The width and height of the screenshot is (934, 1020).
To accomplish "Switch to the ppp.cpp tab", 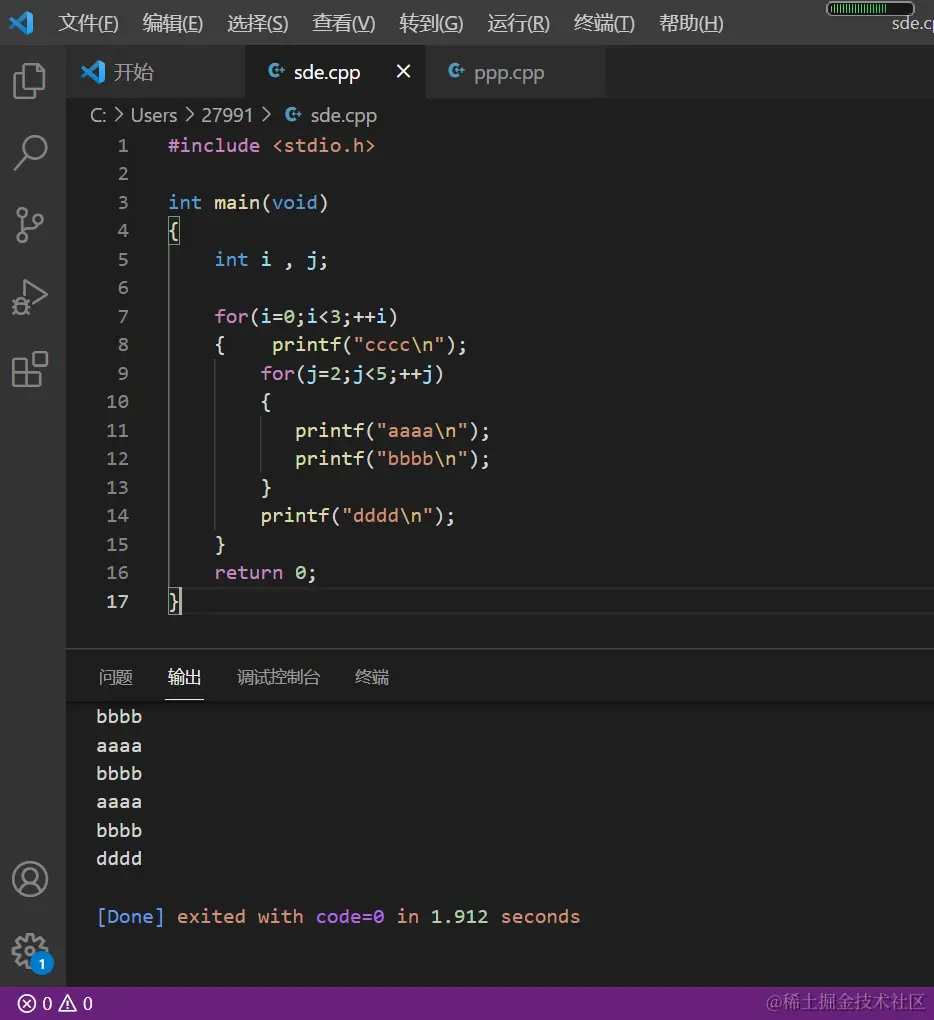I will pos(516,72).
